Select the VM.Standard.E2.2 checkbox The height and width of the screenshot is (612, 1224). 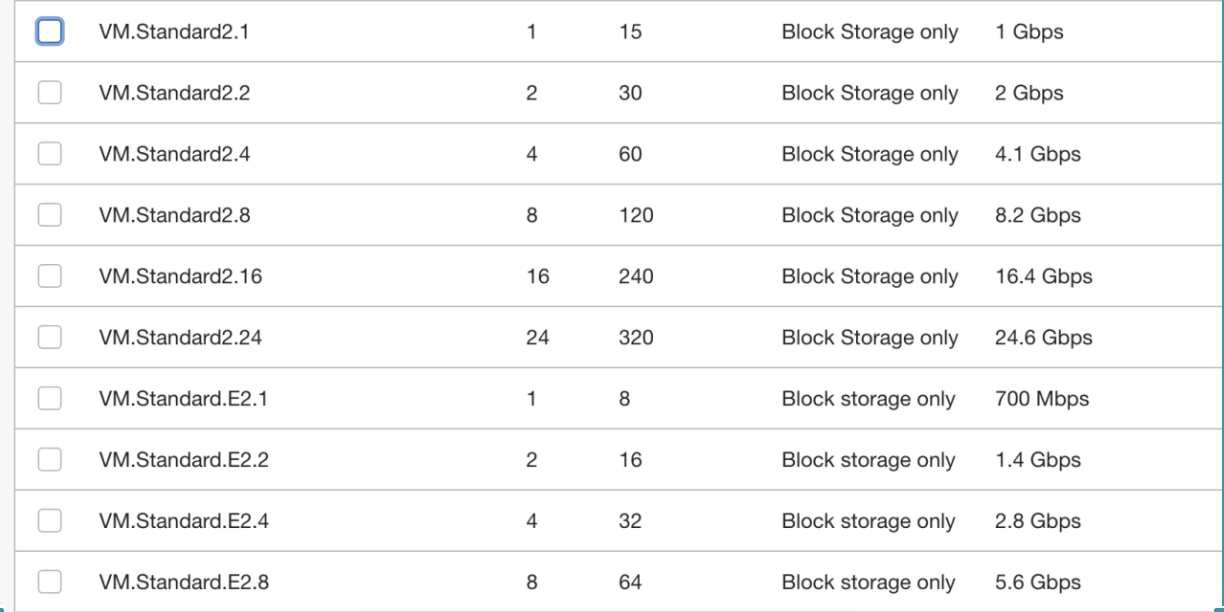pyautogui.click(x=50, y=460)
